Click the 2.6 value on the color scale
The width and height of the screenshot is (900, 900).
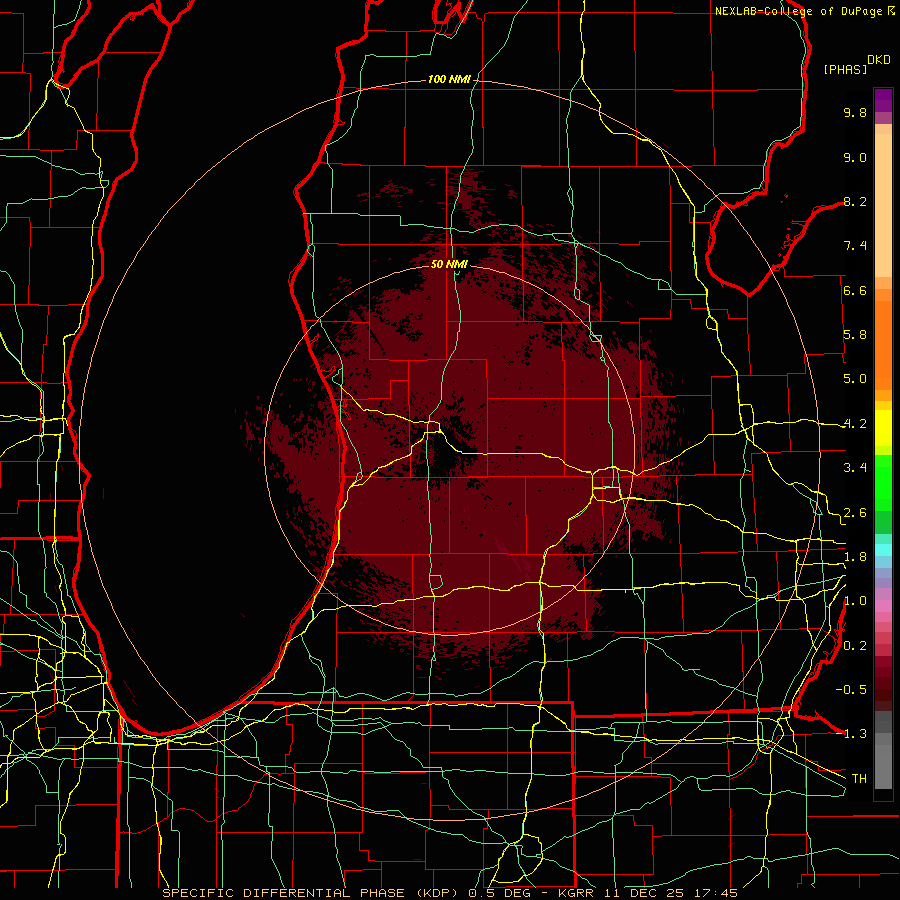(855, 513)
